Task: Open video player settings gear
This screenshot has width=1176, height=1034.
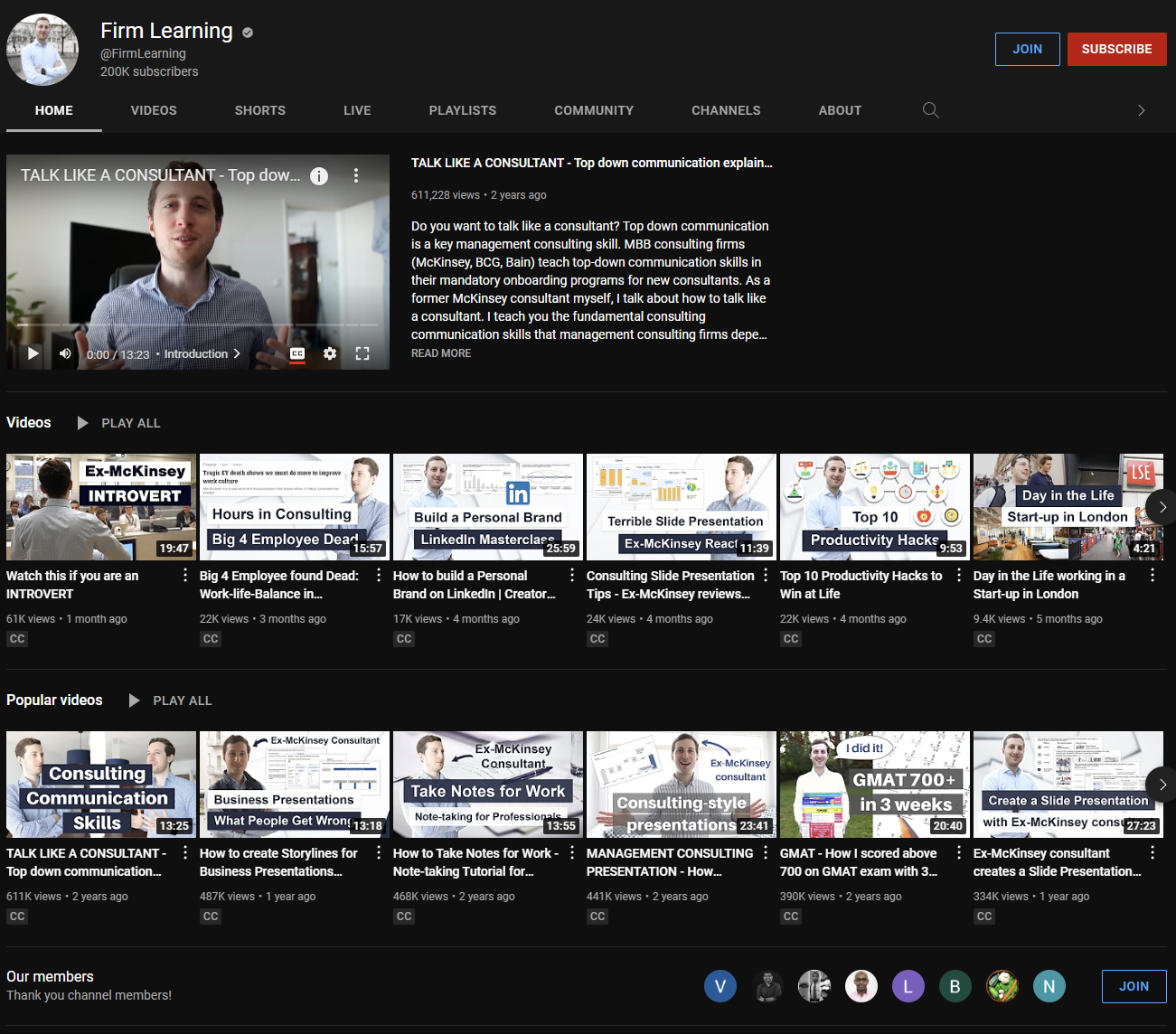Action: (x=330, y=353)
